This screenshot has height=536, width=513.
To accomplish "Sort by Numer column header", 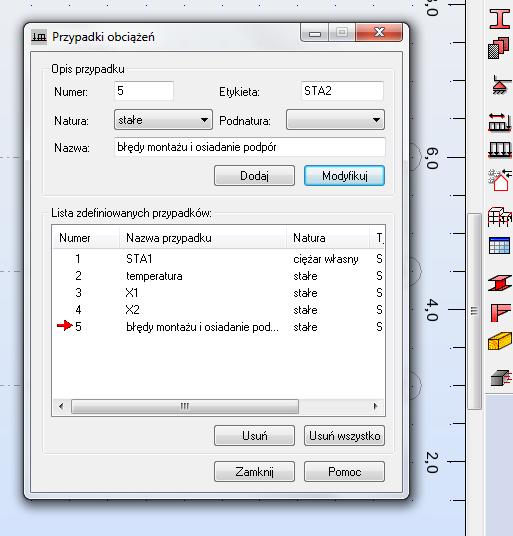I will 86,238.
